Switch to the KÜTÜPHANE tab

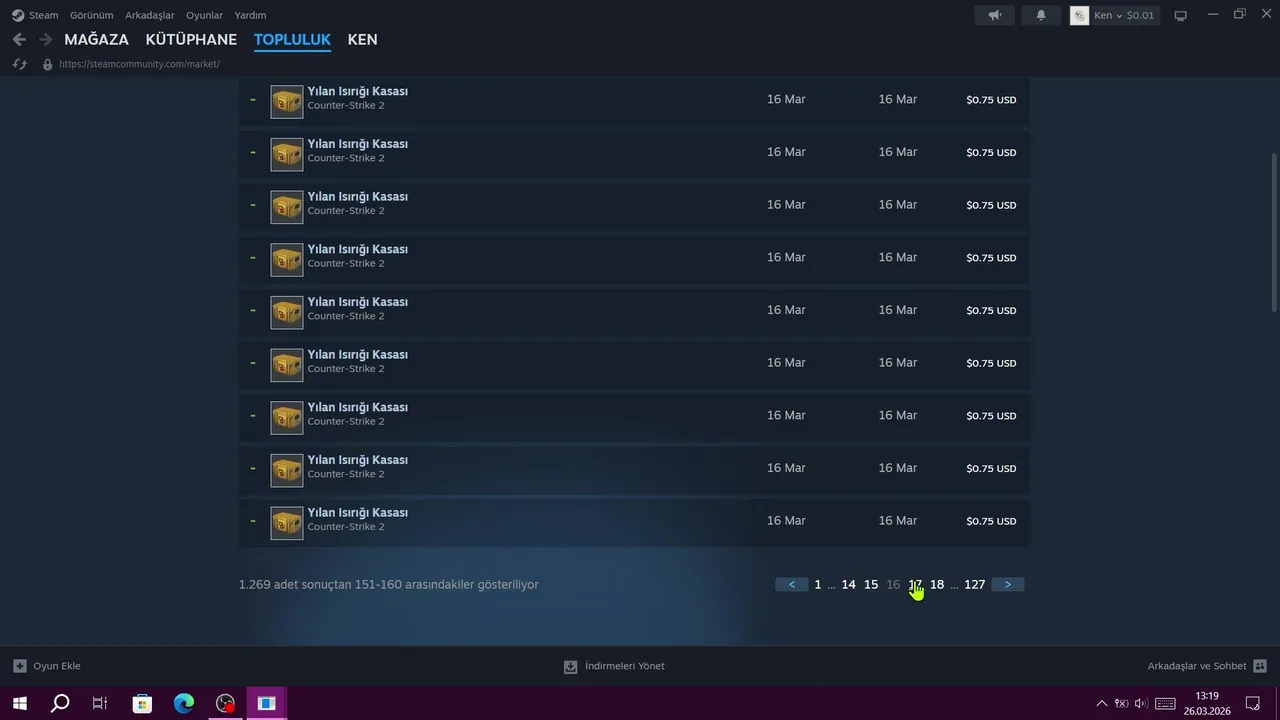(191, 40)
